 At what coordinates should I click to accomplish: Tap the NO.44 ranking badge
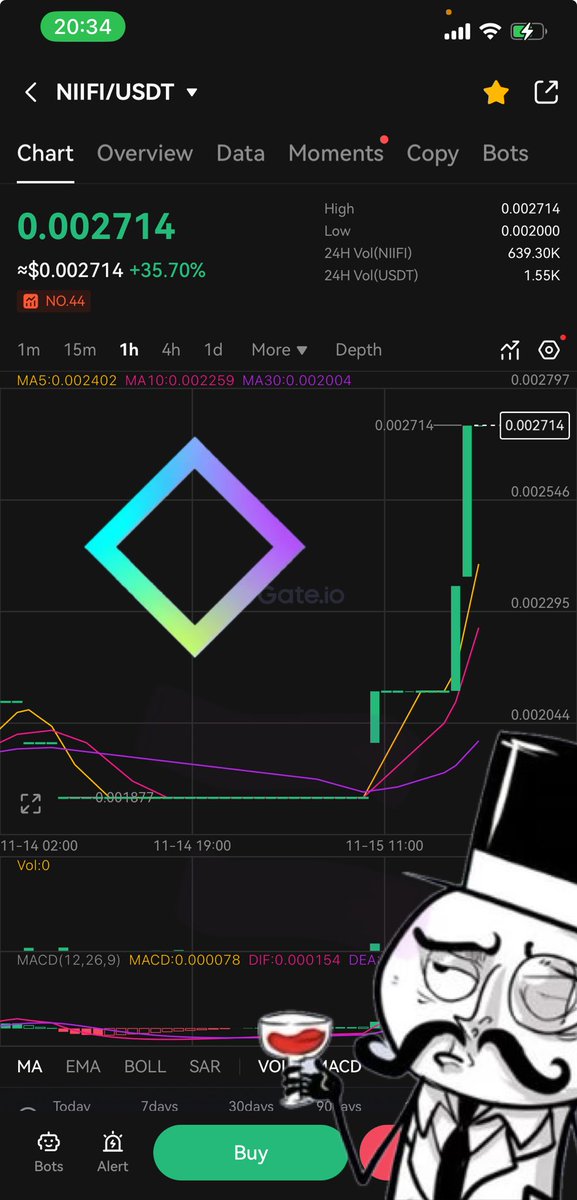click(x=54, y=300)
